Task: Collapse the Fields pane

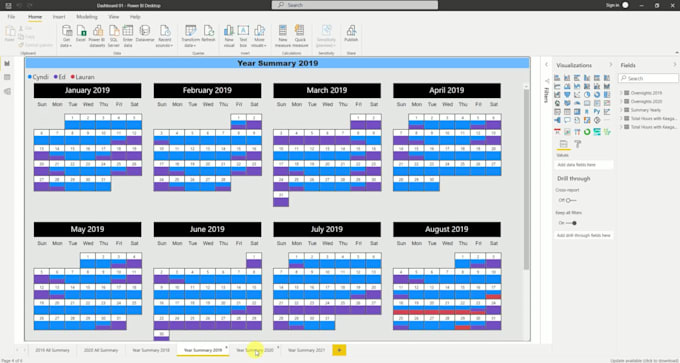Action: (x=675, y=65)
